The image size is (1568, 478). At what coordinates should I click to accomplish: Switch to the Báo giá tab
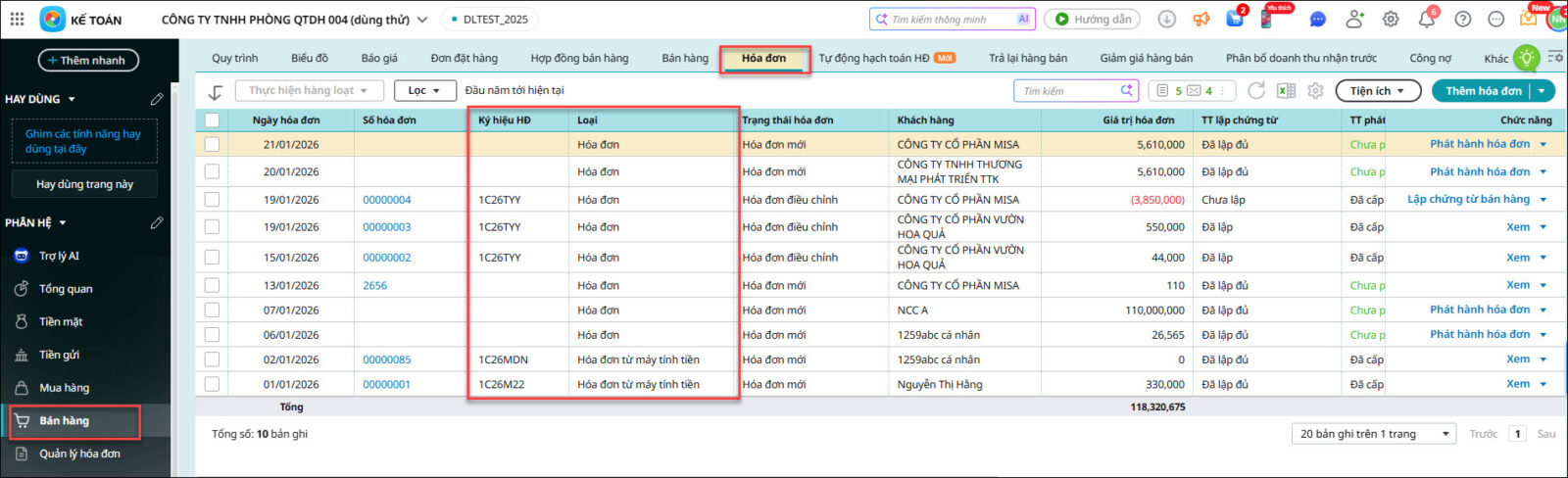(x=379, y=59)
